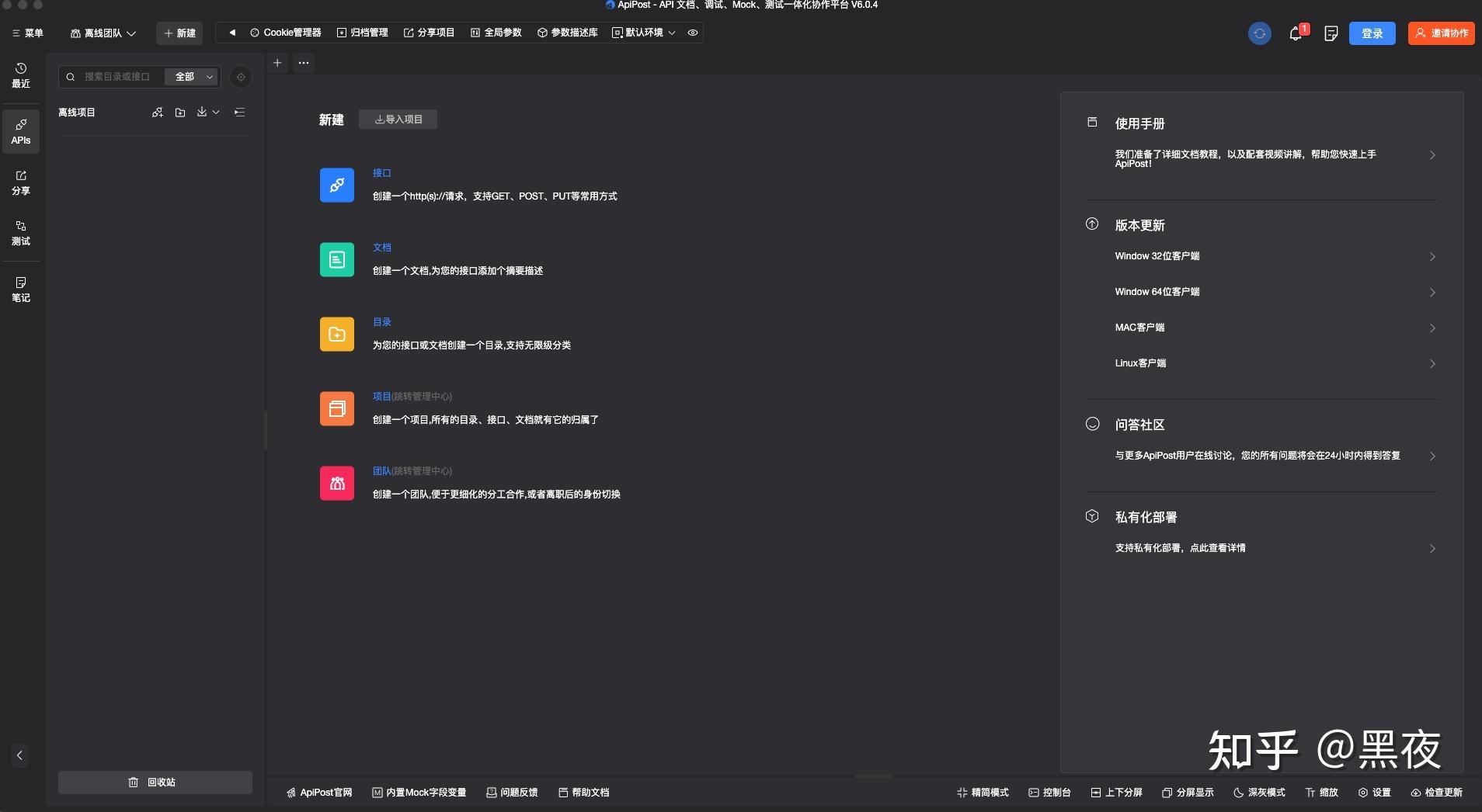
Task: Click the green 文档 document icon
Action: [x=337, y=259]
